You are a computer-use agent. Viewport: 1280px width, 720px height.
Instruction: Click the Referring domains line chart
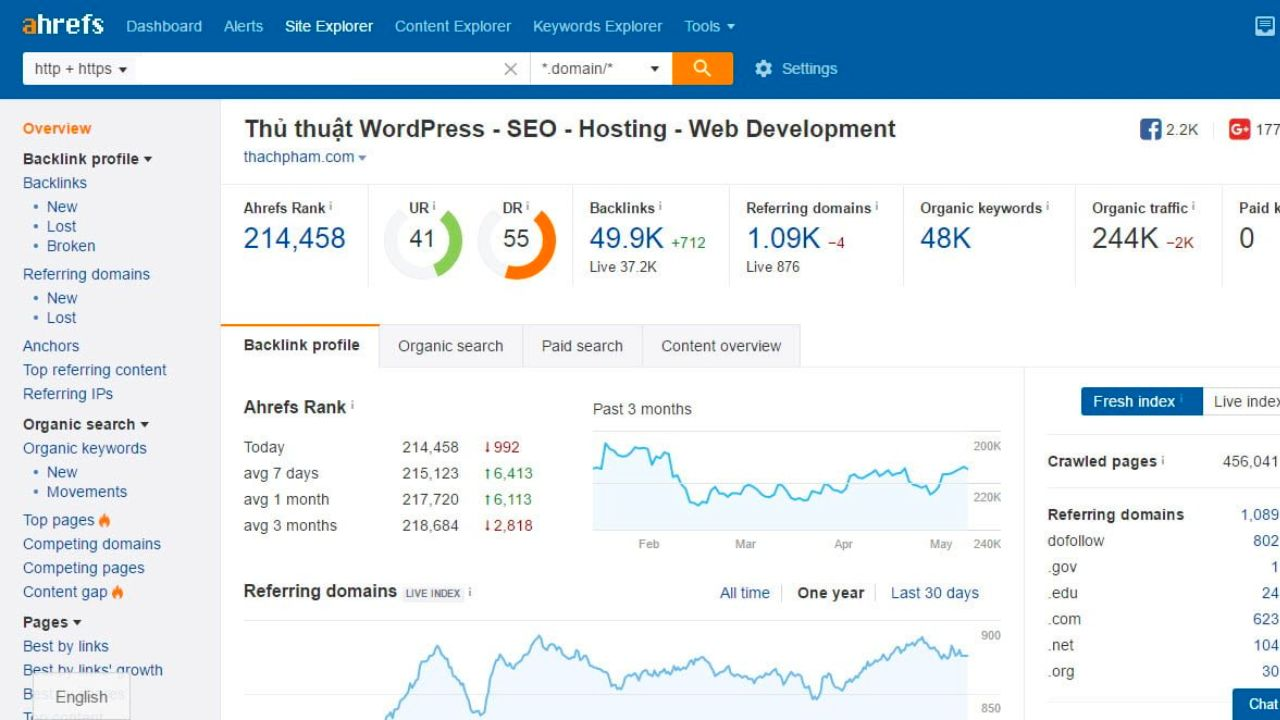606,670
